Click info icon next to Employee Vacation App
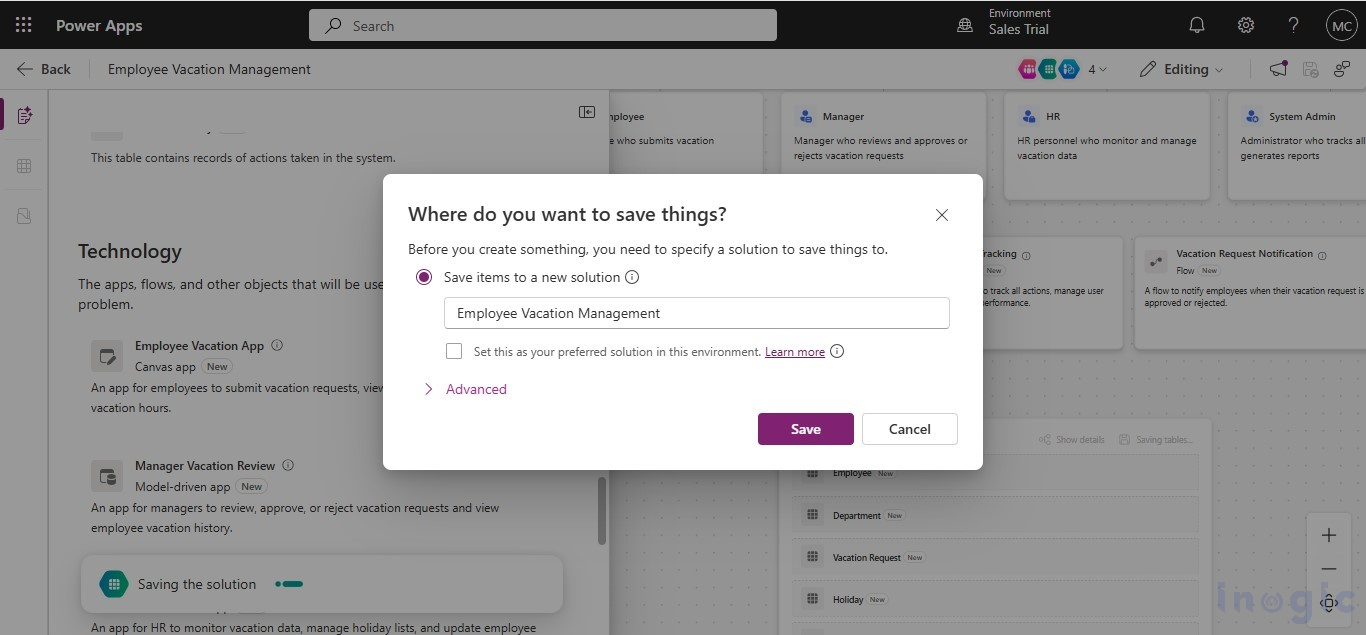1366x635 pixels. (277, 345)
